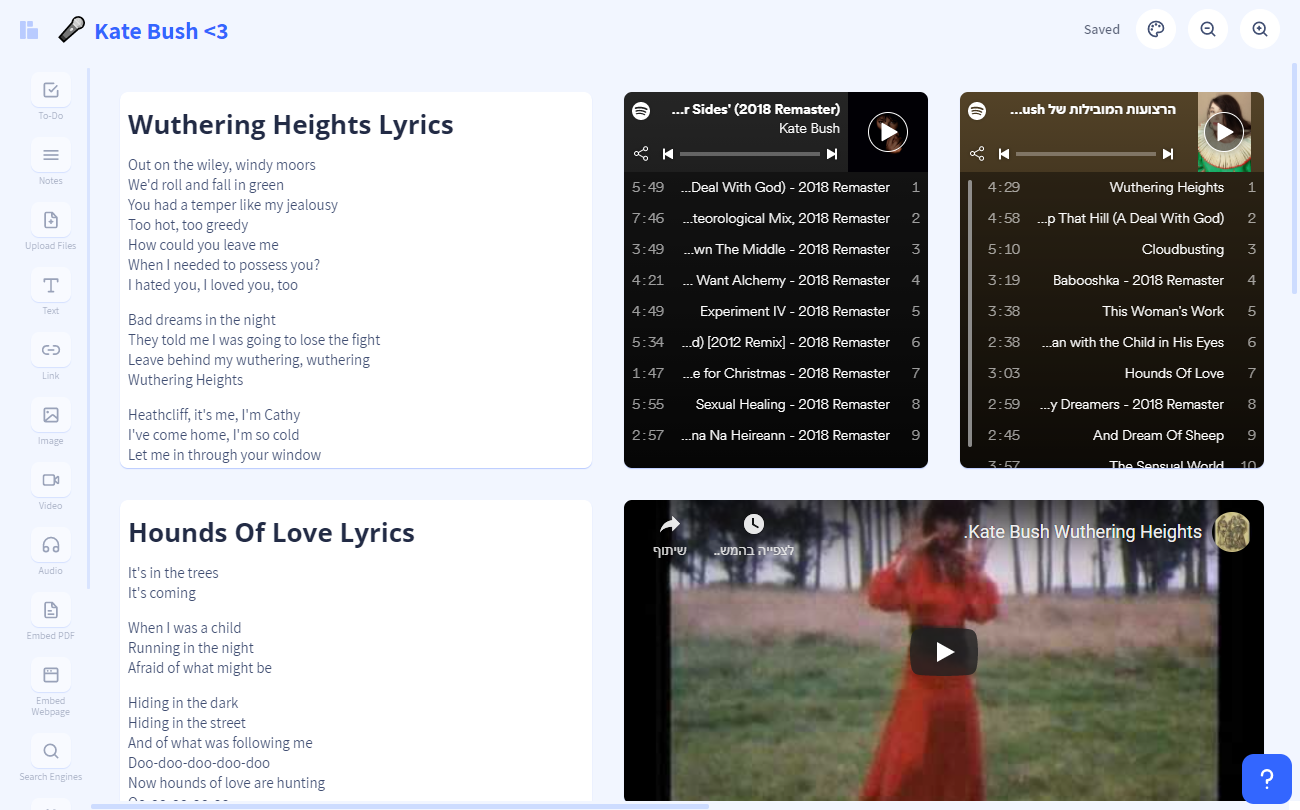Viewport: 1300px width, 810px height.
Task: Click the YouTube share arrow icon
Action: pos(670,525)
